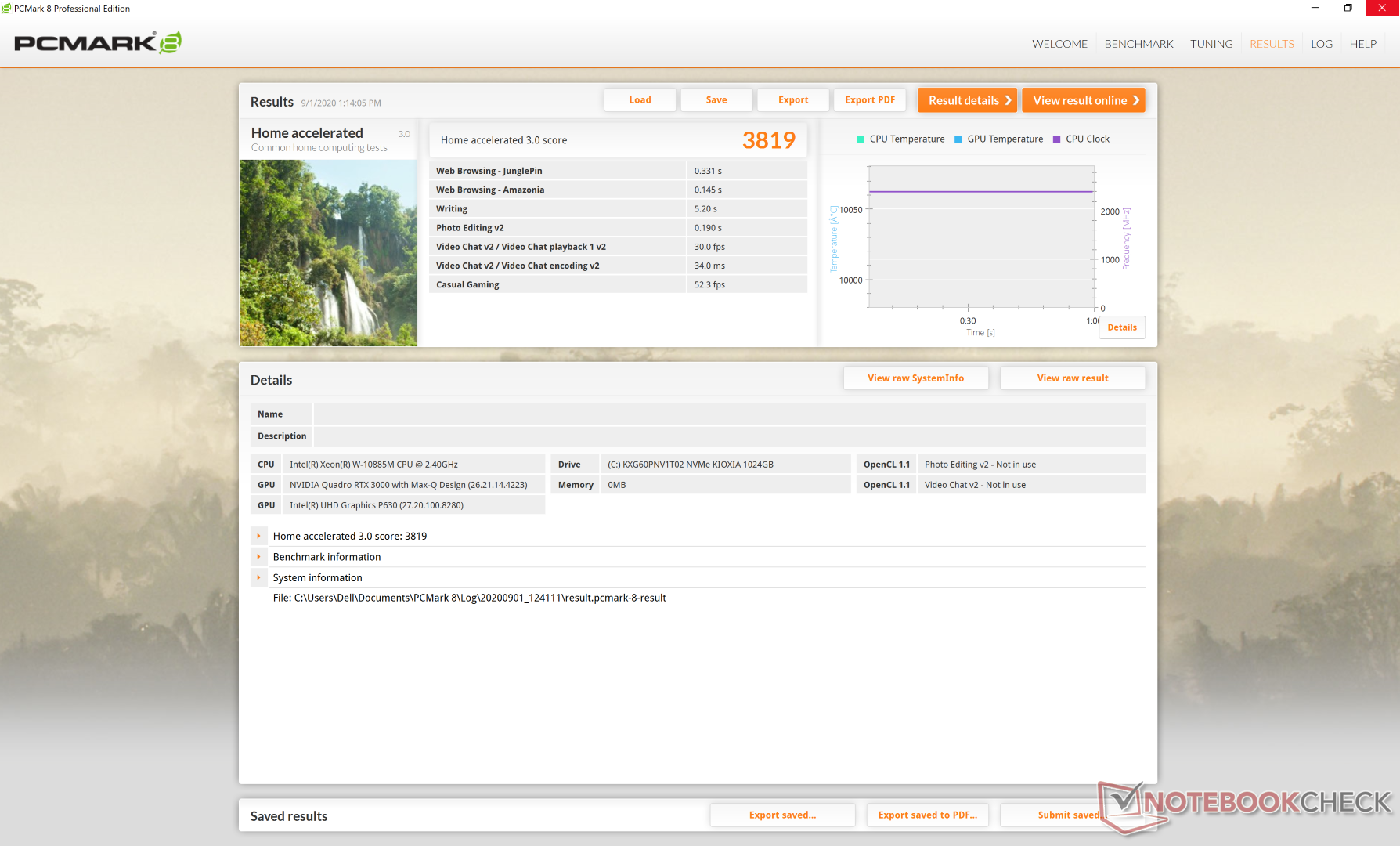Expand the Home accelerated 3.0 score row
Screen dimensions: 1400x846
coord(258,537)
